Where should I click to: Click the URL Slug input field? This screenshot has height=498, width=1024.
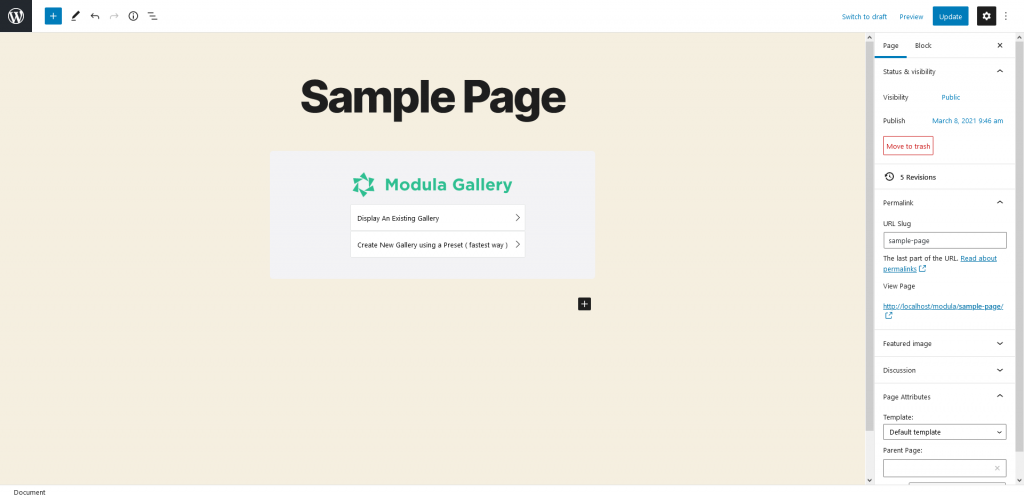pyautogui.click(x=945, y=241)
